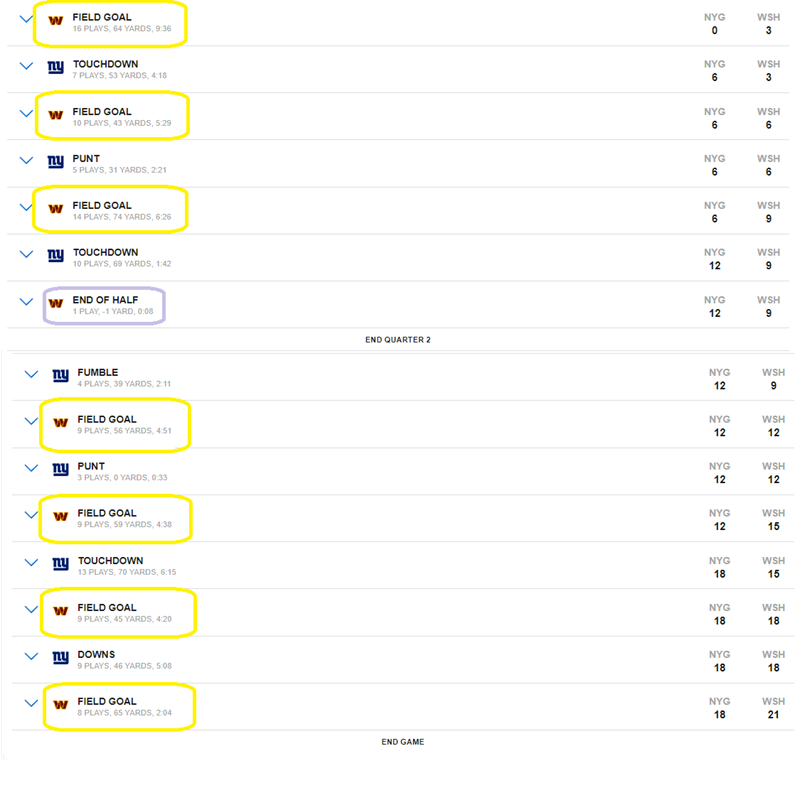Screen dimensions: 800x800
Task: Click Giants logo on the fumble drive
Action: 61,376
